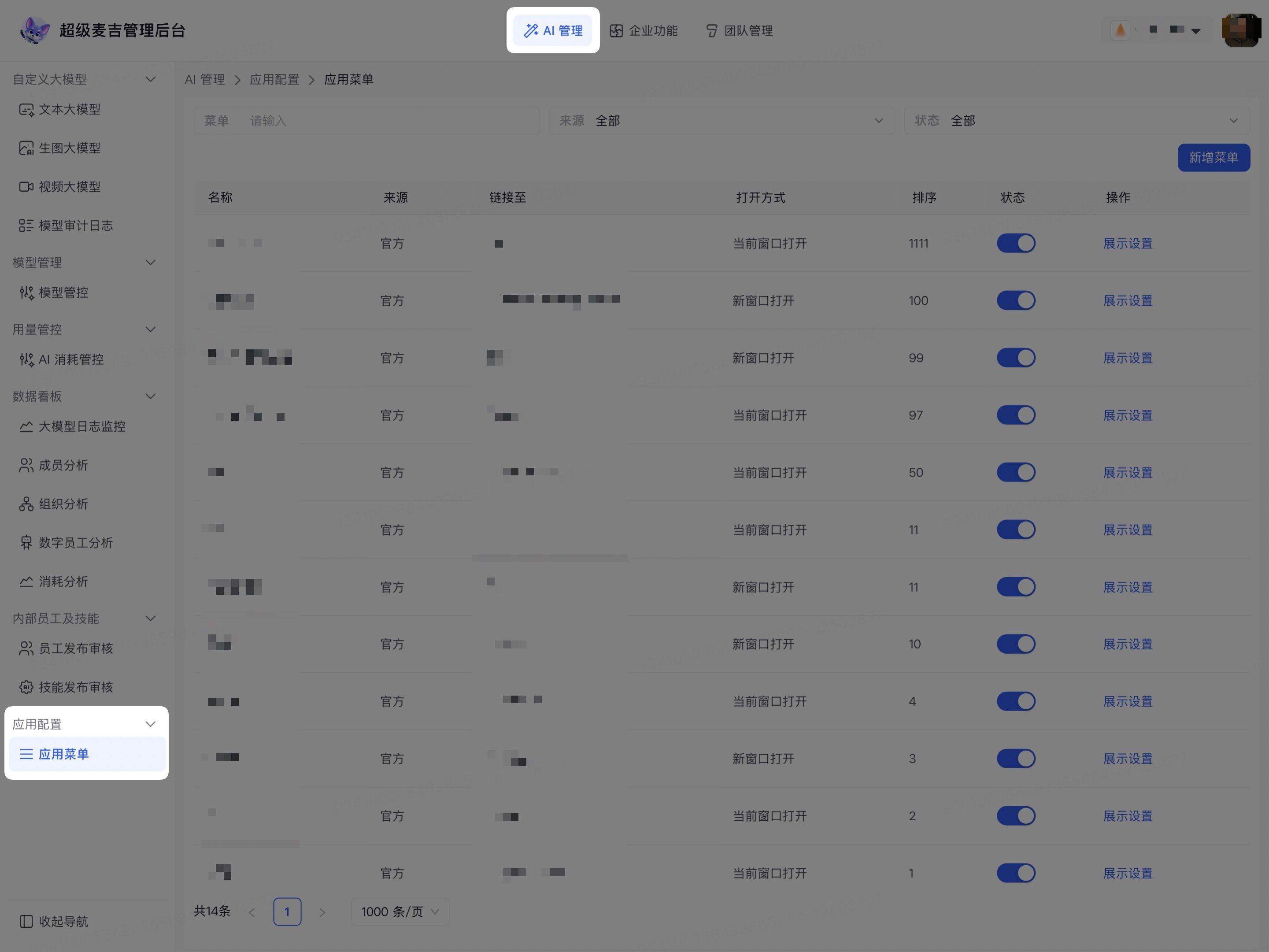Click the 菜单 search input field
The width and height of the screenshot is (1269, 952).
pos(389,121)
